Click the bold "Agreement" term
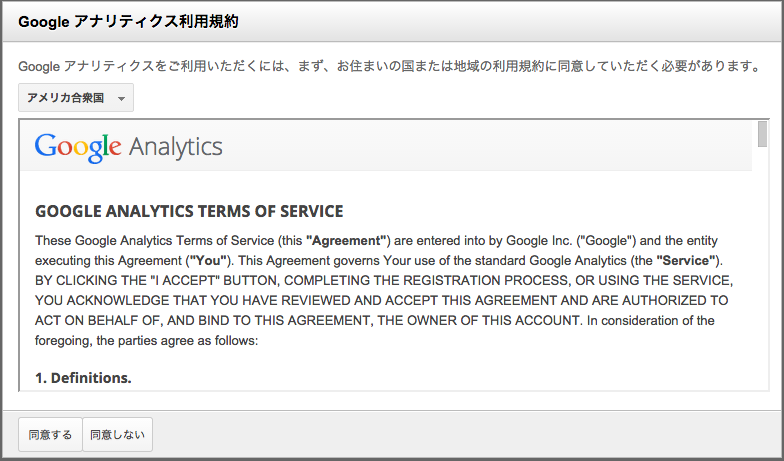 [x=346, y=240]
